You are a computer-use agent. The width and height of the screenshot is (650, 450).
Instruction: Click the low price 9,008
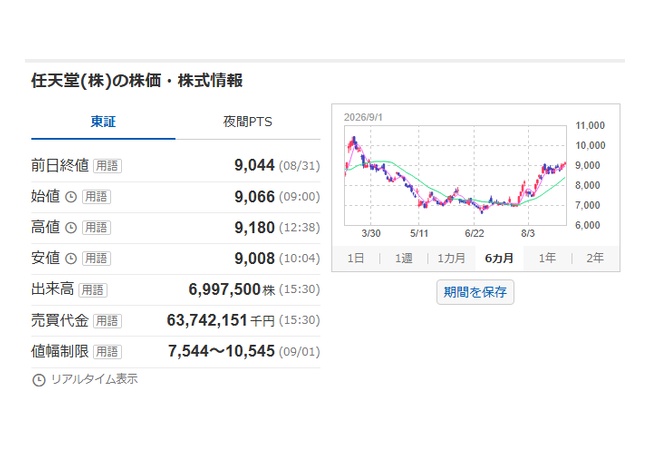(255, 258)
